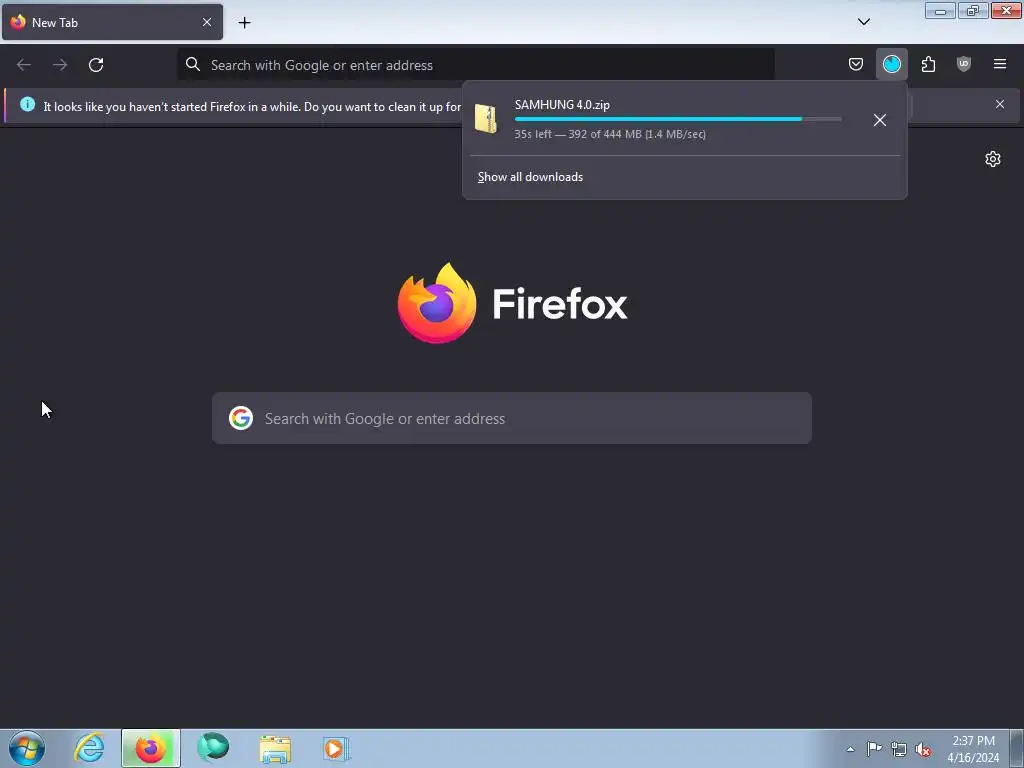Open a new tab with plus button
This screenshot has height=768, width=1024.
[x=244, y=23]
